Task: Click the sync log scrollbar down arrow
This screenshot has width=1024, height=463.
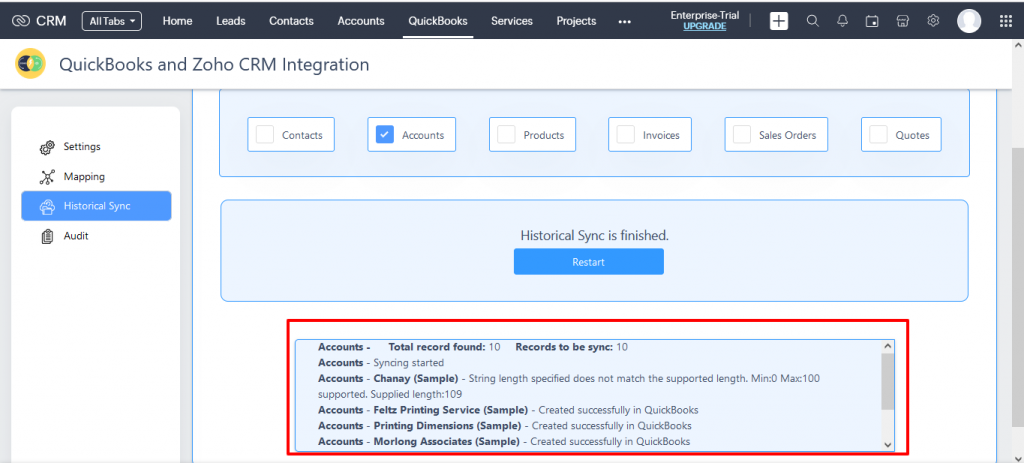Action: (887, 444)
